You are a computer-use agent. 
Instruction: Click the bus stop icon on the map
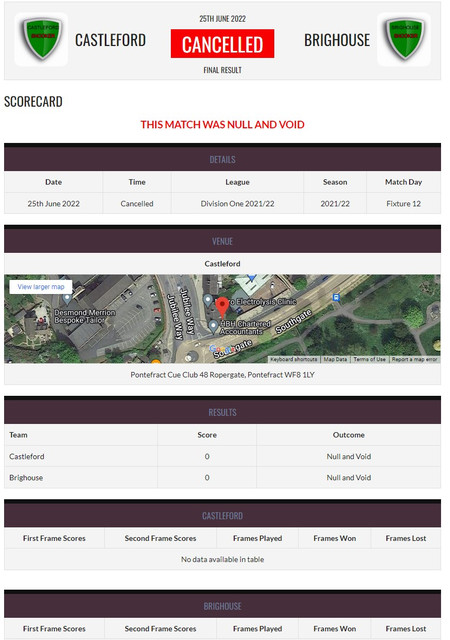pyautogui.click(x=336, y=298)
